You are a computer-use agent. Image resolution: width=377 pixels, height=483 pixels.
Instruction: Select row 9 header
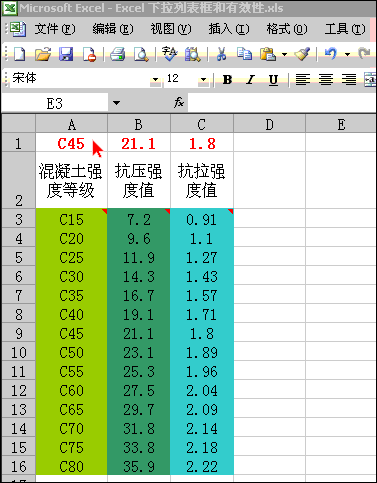click(19, 333)
